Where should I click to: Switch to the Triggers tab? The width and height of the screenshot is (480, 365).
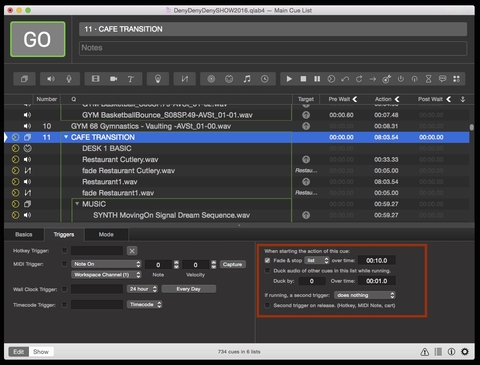click(64, 235)
